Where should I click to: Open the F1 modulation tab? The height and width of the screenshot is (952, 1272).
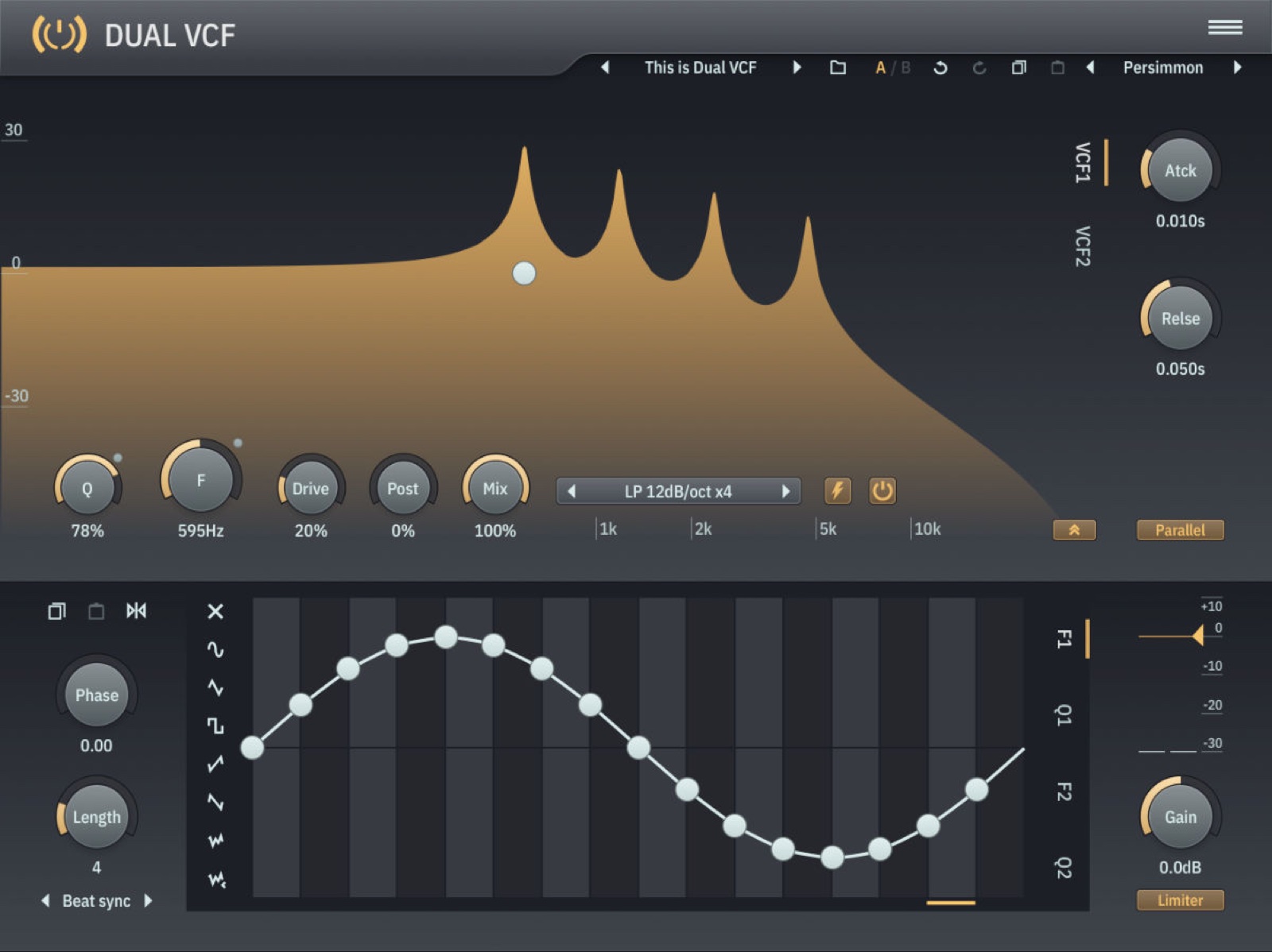tap(1064, 638)
